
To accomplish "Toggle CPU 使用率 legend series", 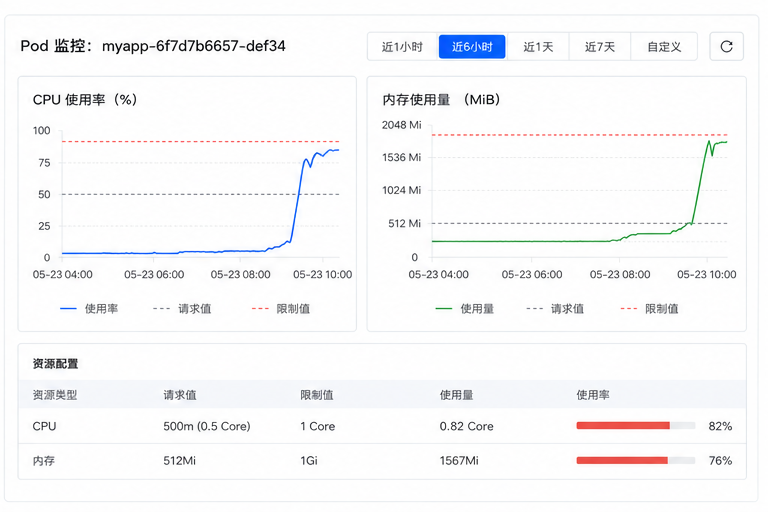I will pos(89,309).
